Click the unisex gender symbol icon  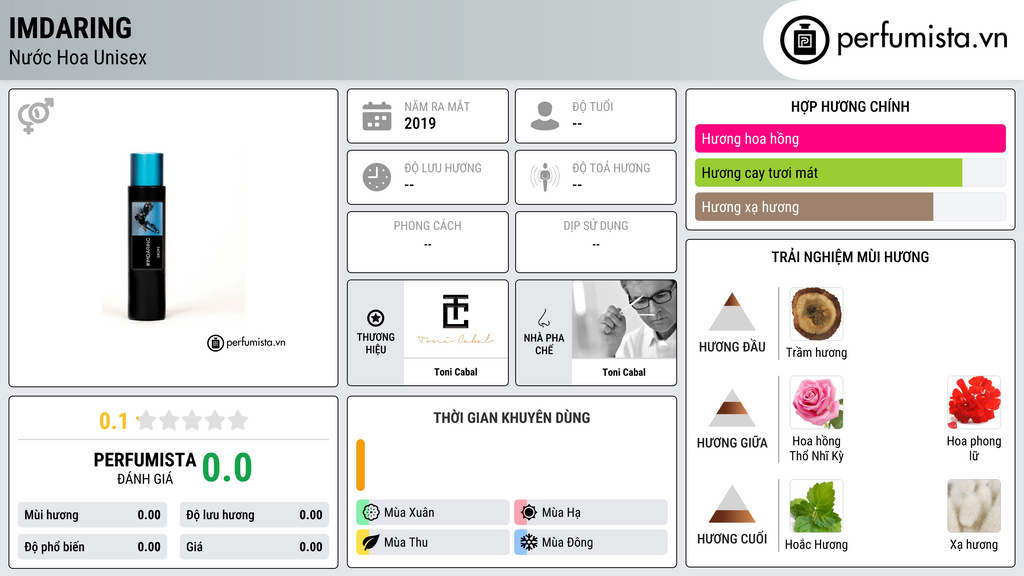(x=36, y=116)
